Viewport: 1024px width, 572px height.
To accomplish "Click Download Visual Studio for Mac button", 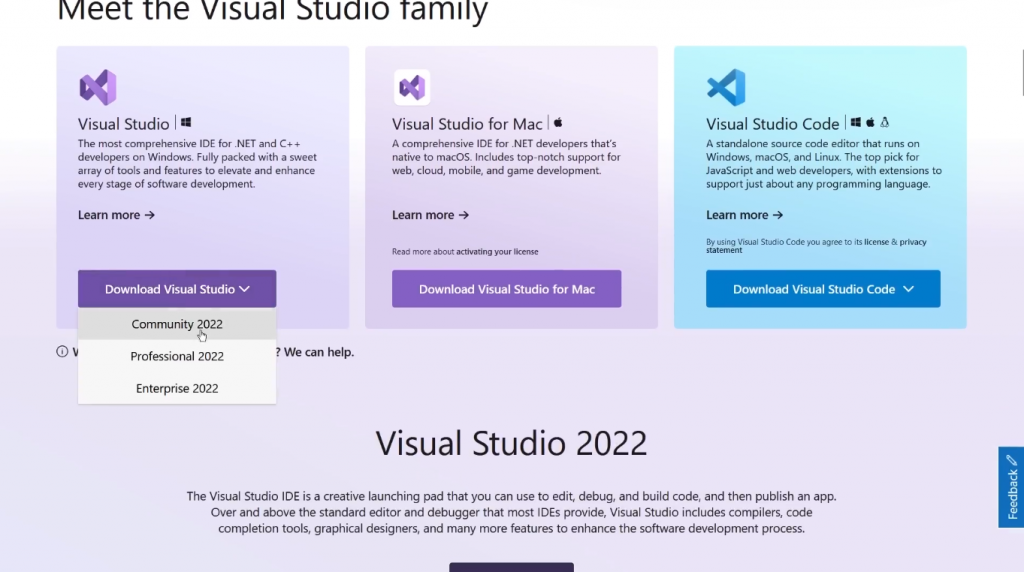I will pos(507,289).
